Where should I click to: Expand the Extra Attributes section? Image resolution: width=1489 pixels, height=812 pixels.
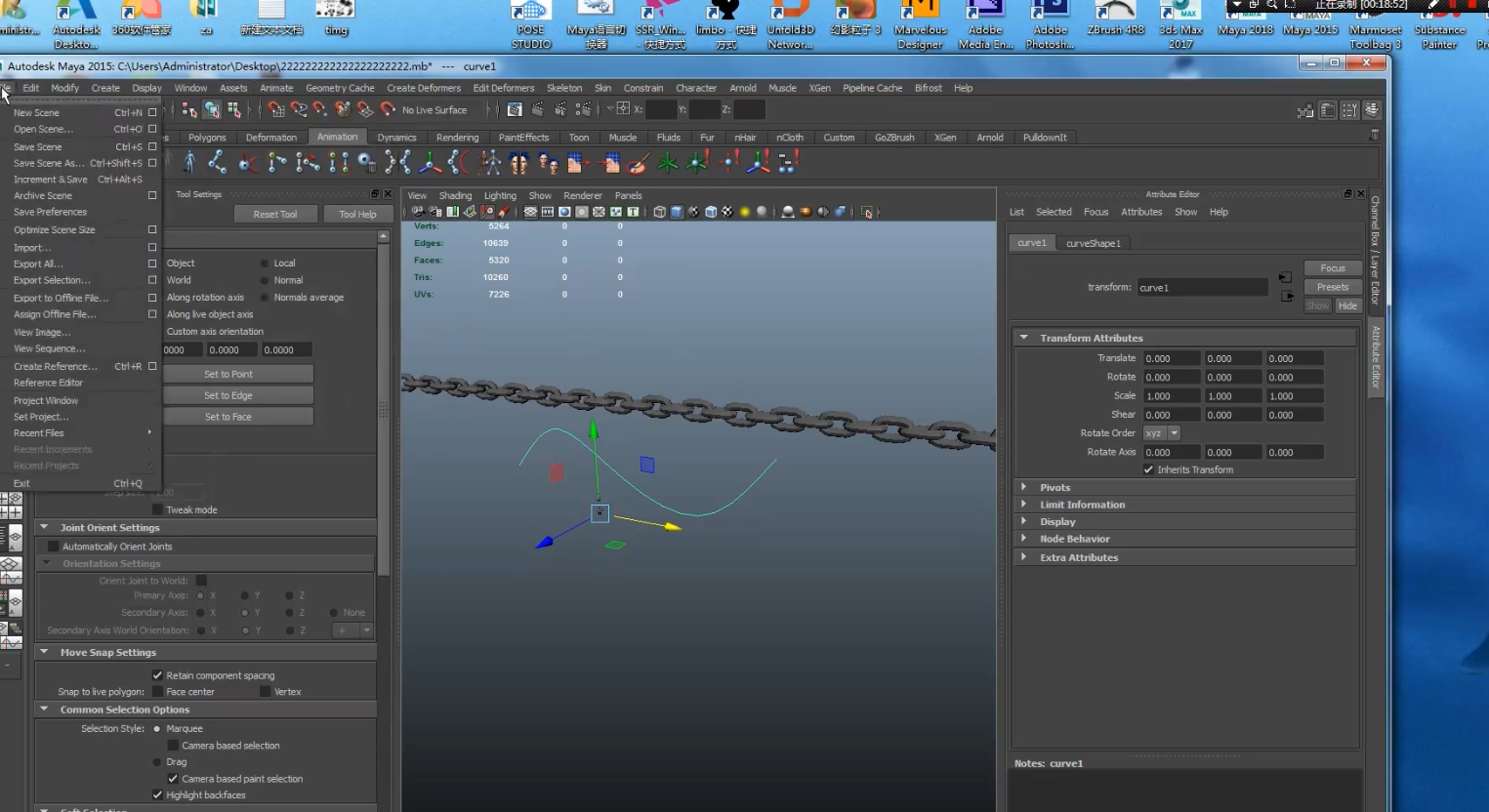tap(1024, 557)
